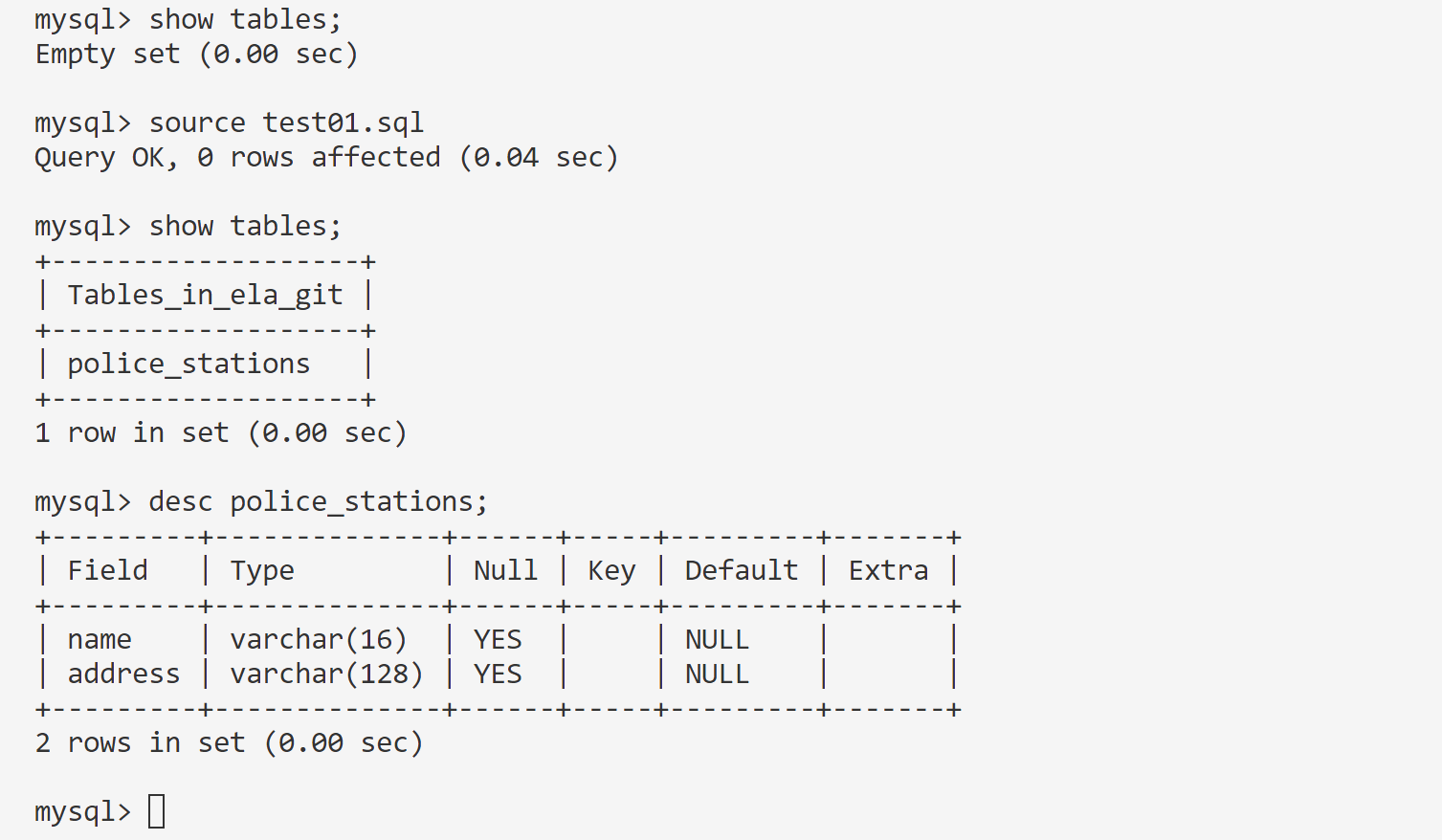Click the 'name' field cell
Image resolution: width=1442 pixels, height=840 pixels.
tap(100, 639)
